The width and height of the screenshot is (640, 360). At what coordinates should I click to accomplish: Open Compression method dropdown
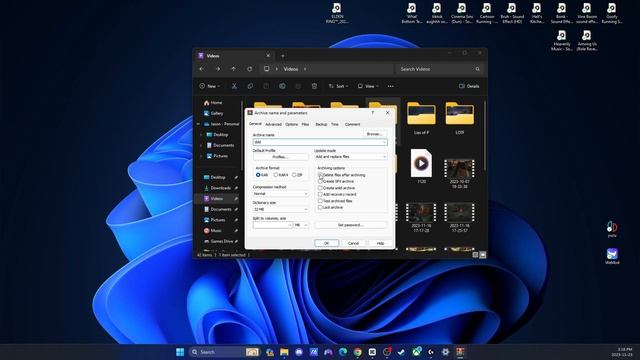tap(306, 193)
